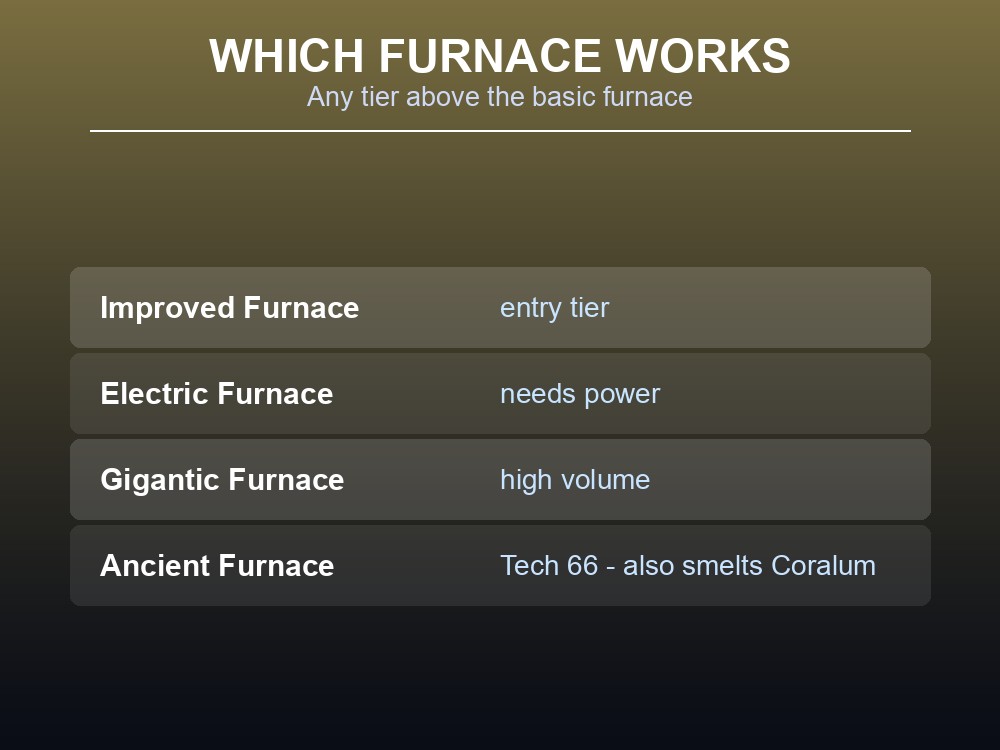Click the 'entry tier' description
Screen dimensions: 1000x750
click(x=554, y=309)
